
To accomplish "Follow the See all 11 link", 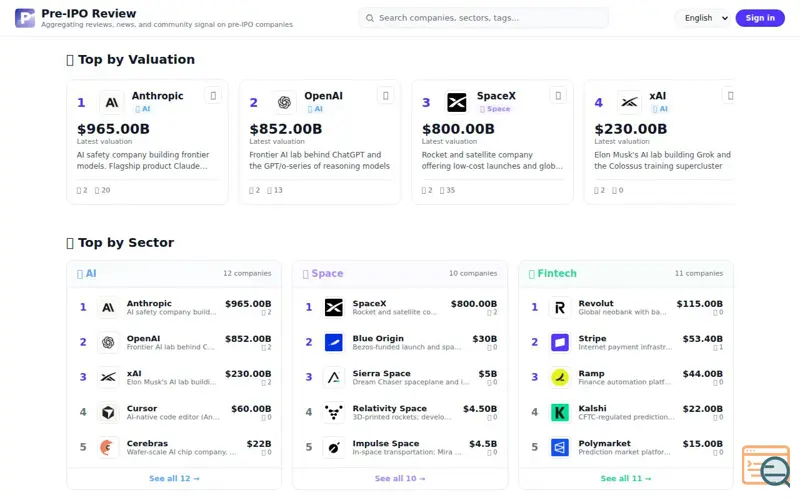I will pyautogui.click(x=626, y=479).
